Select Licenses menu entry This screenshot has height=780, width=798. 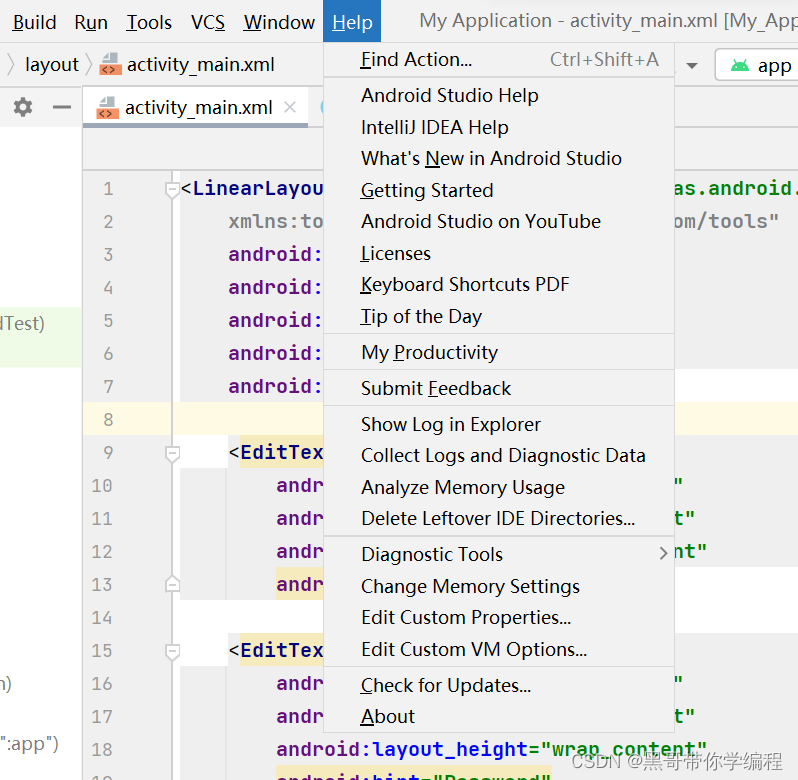click(499, 253)
